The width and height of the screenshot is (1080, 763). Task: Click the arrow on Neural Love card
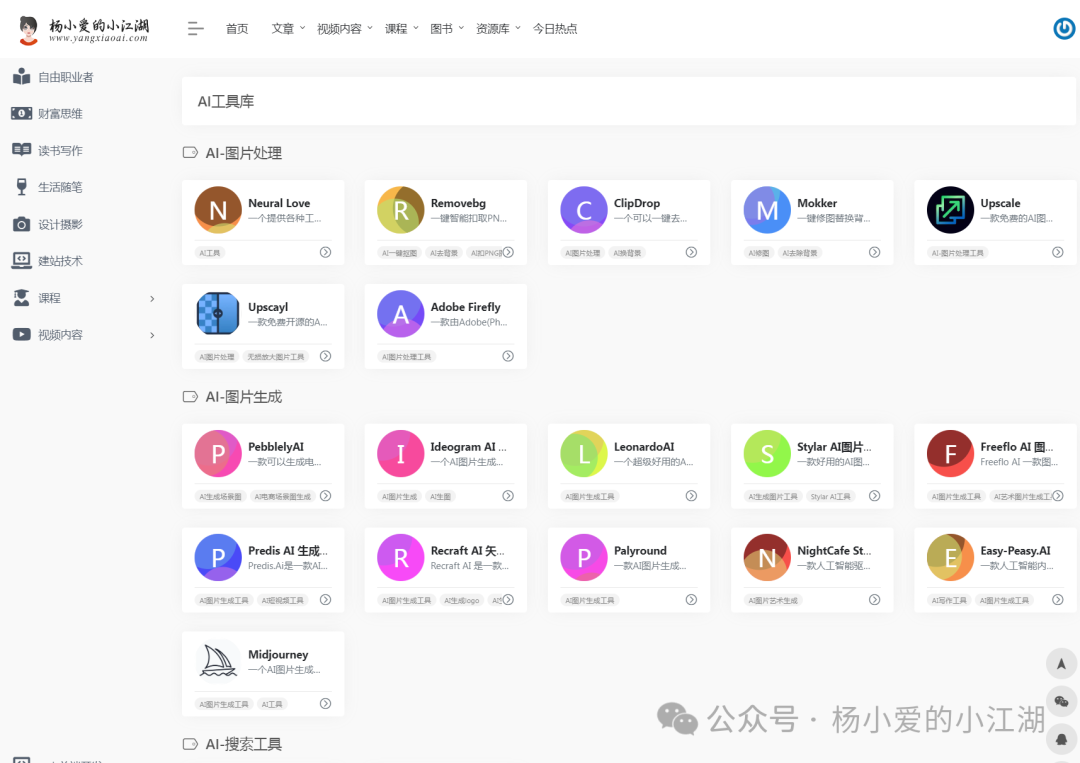pos(325,252)
